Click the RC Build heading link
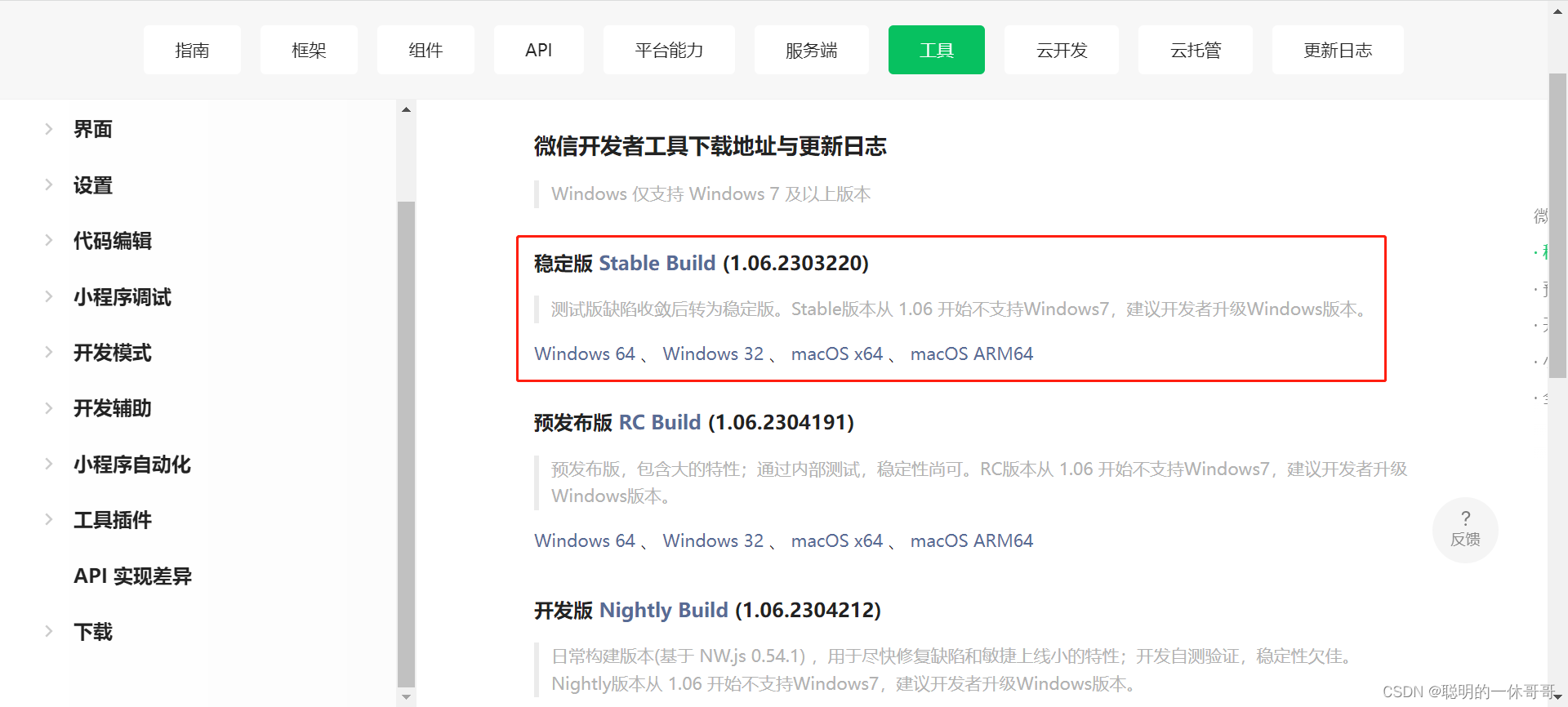This screenshot has width=1568, height=707. (660, 422)
